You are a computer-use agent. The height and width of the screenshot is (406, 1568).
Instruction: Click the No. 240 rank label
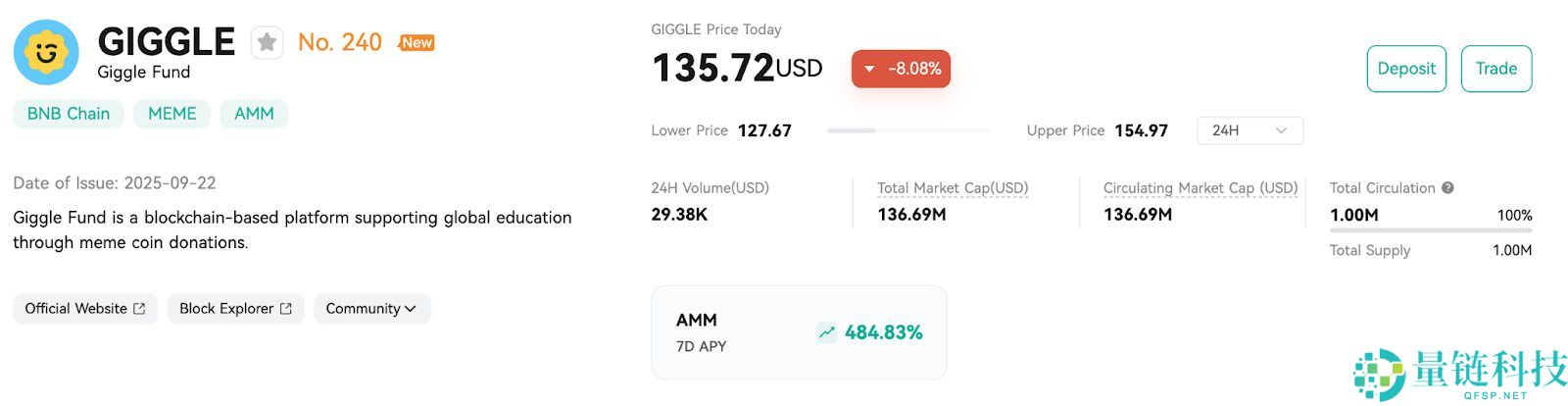point(340,42)
